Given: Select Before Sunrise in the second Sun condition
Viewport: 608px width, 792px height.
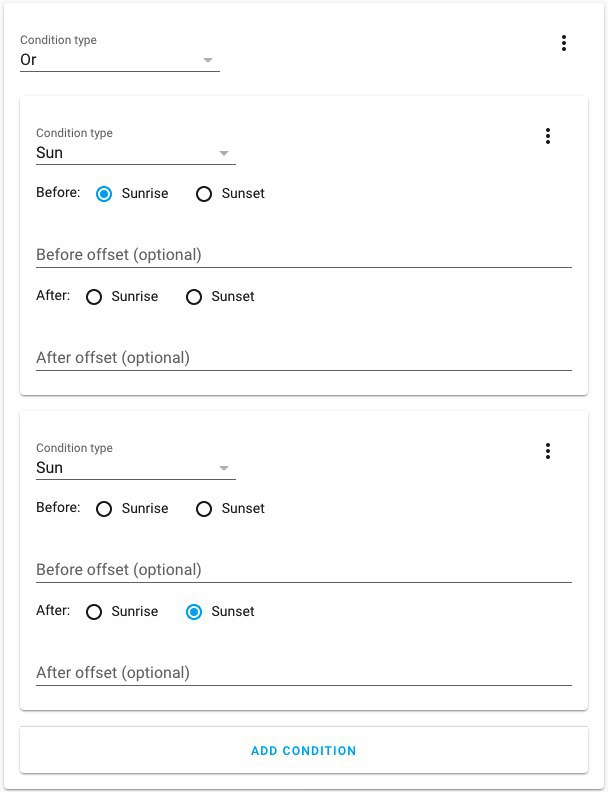Looking at the screenshot, I should tap(104, 509).
